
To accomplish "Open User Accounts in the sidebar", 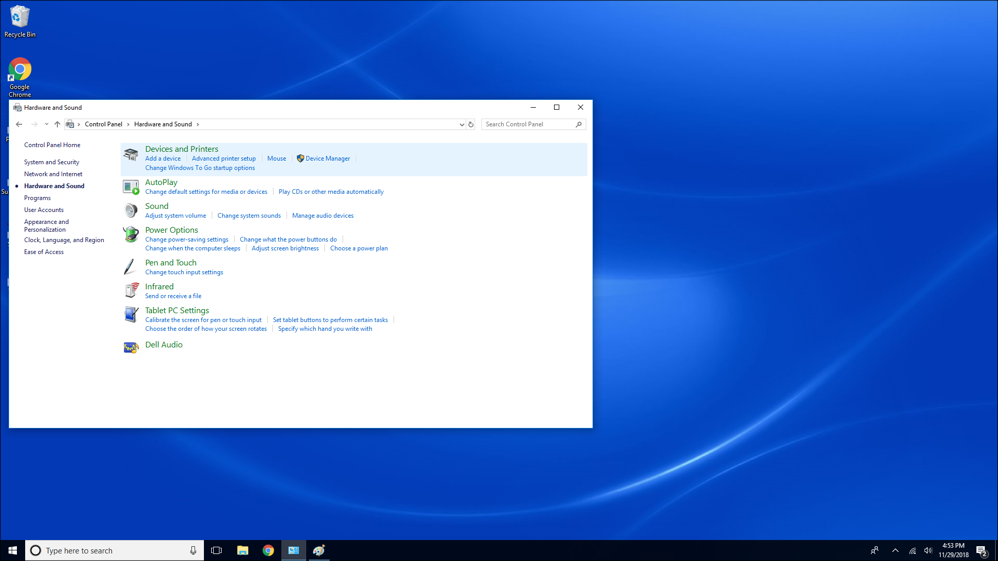I will tap(44, 210).
